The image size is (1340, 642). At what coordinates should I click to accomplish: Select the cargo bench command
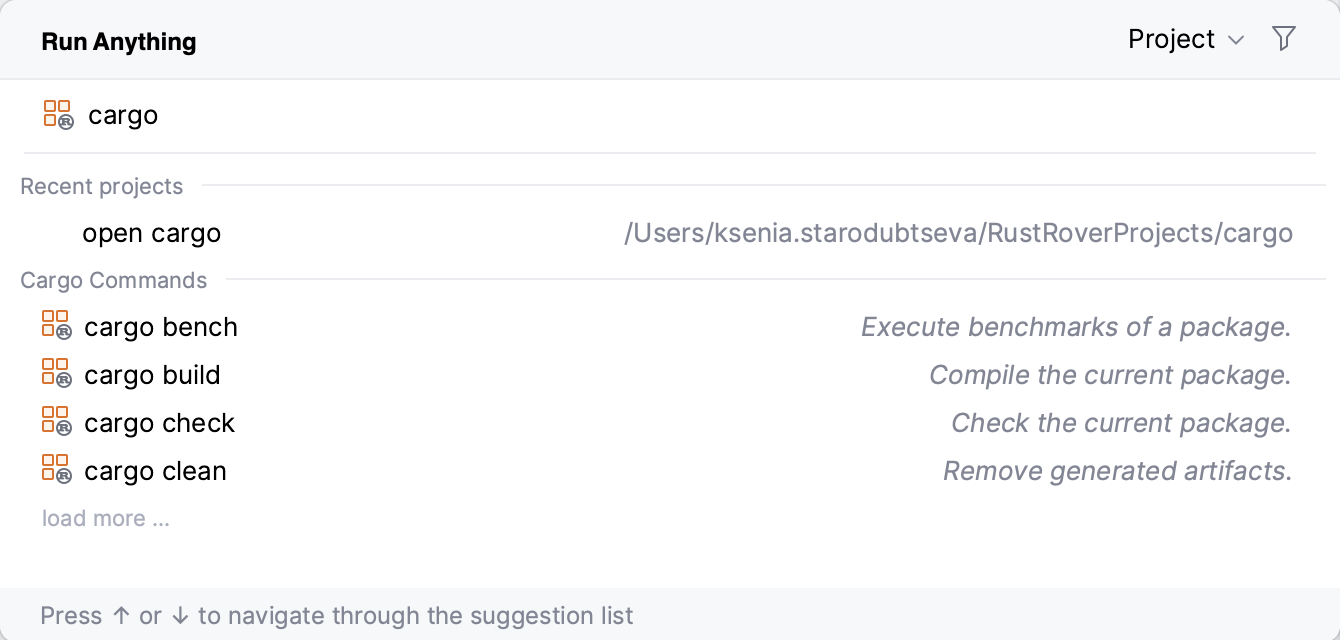coord(161,327)
